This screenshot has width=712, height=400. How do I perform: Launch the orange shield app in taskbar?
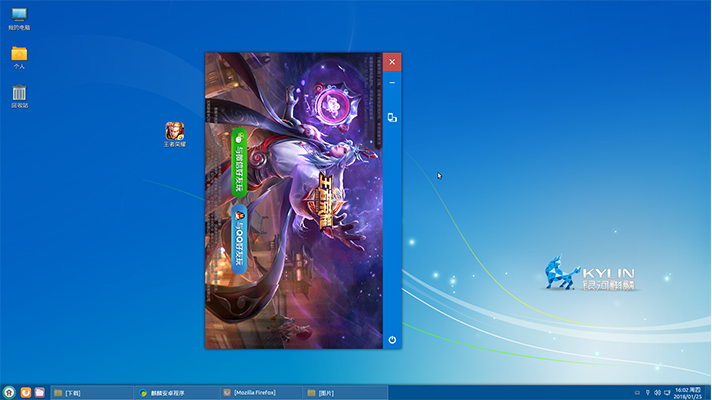(x=25, y=392)
